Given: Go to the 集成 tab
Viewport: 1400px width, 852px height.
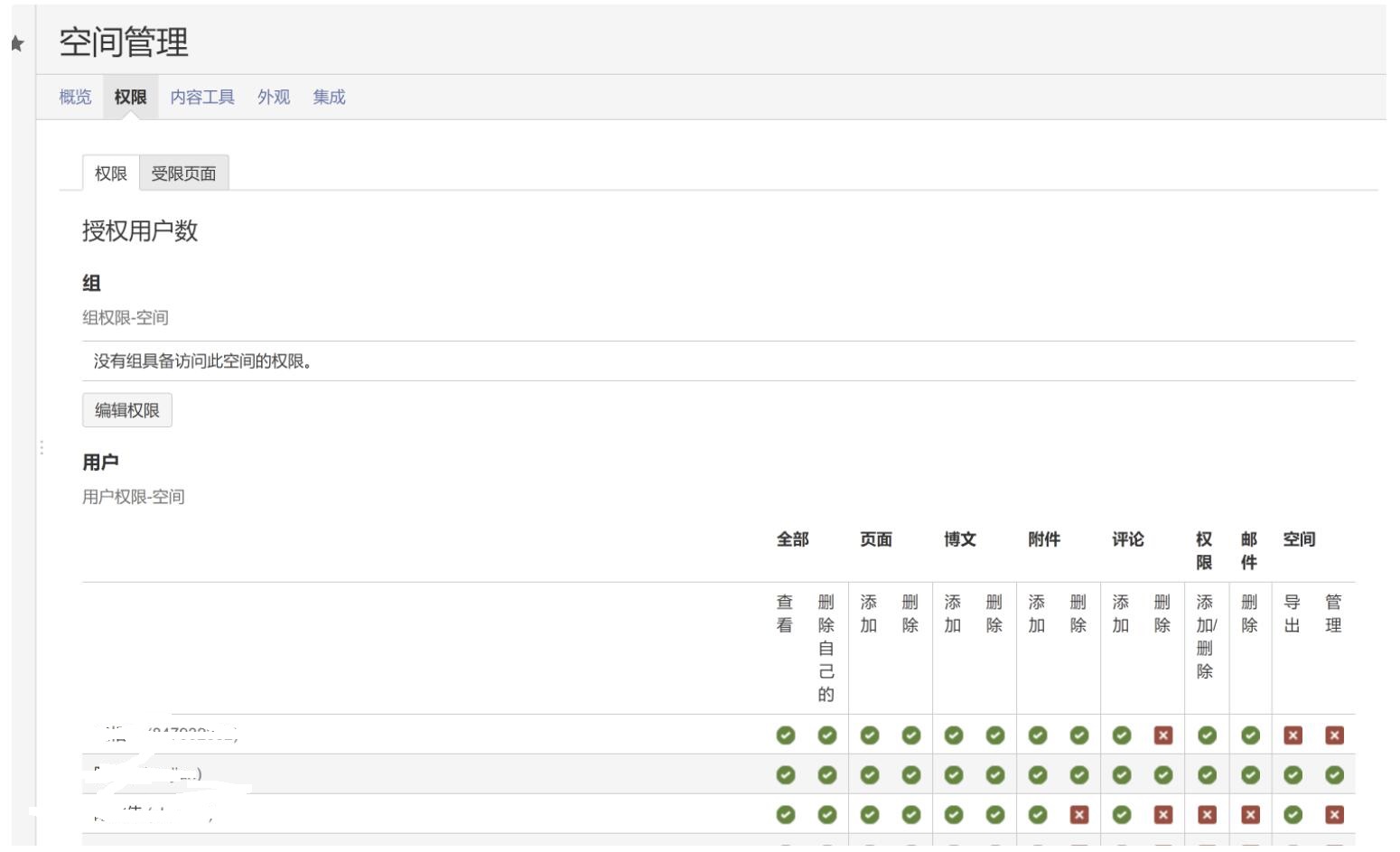Looking at the screenshot, I should (329, 97).
